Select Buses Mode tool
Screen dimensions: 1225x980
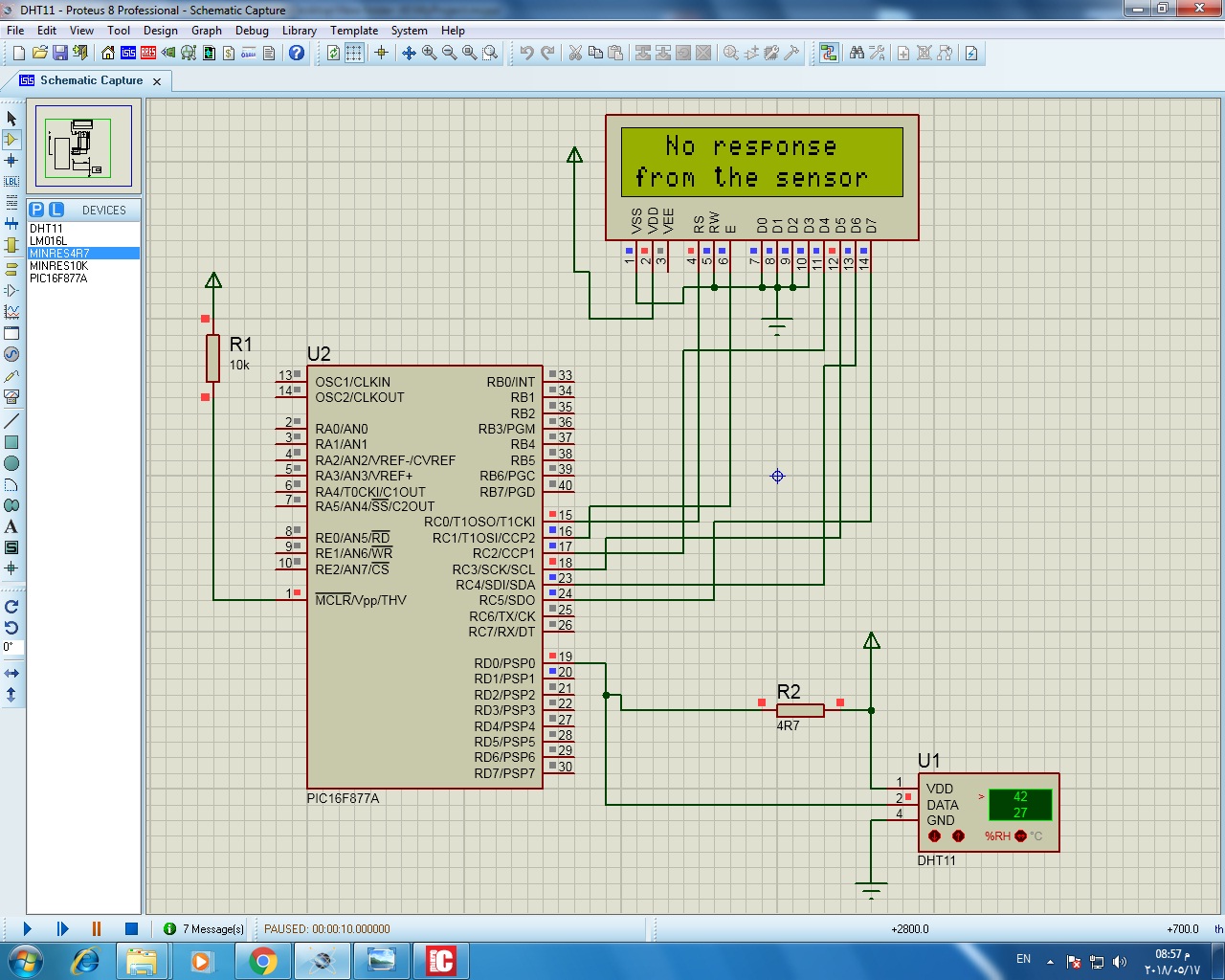tap(11, 223)
